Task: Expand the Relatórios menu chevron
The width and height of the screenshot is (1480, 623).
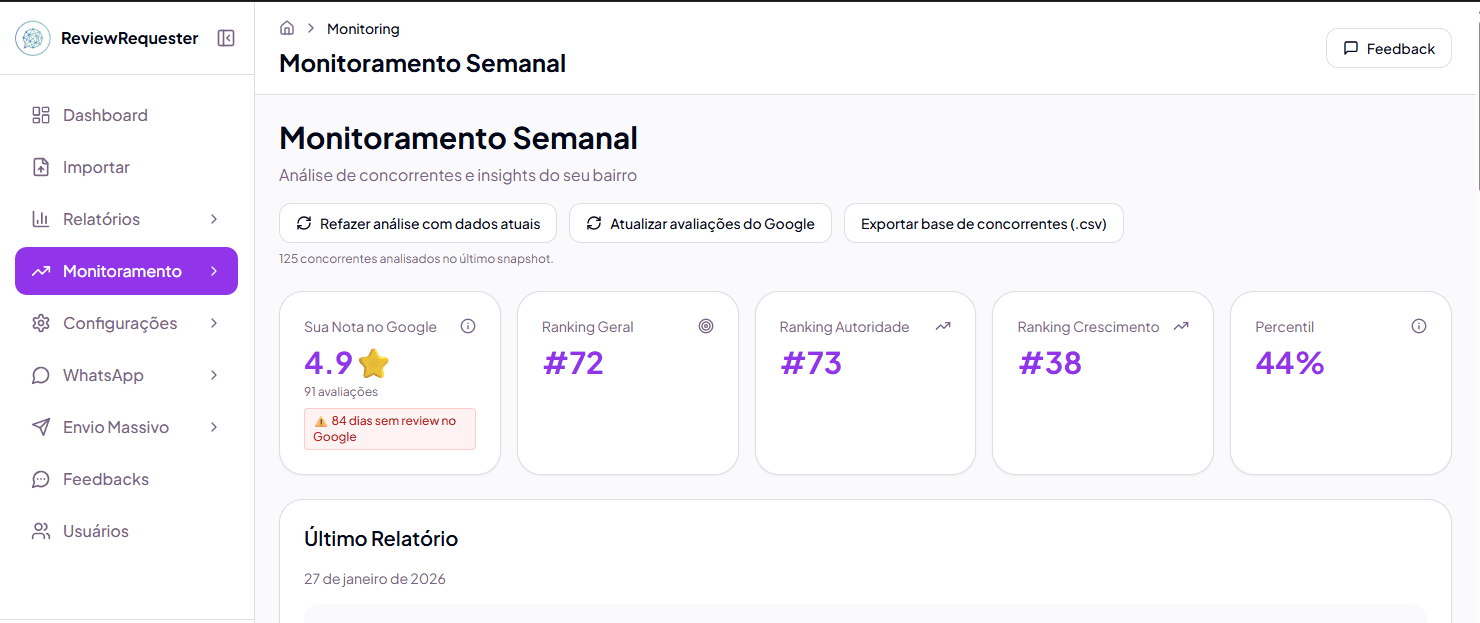Action: [x=213, y=219]
